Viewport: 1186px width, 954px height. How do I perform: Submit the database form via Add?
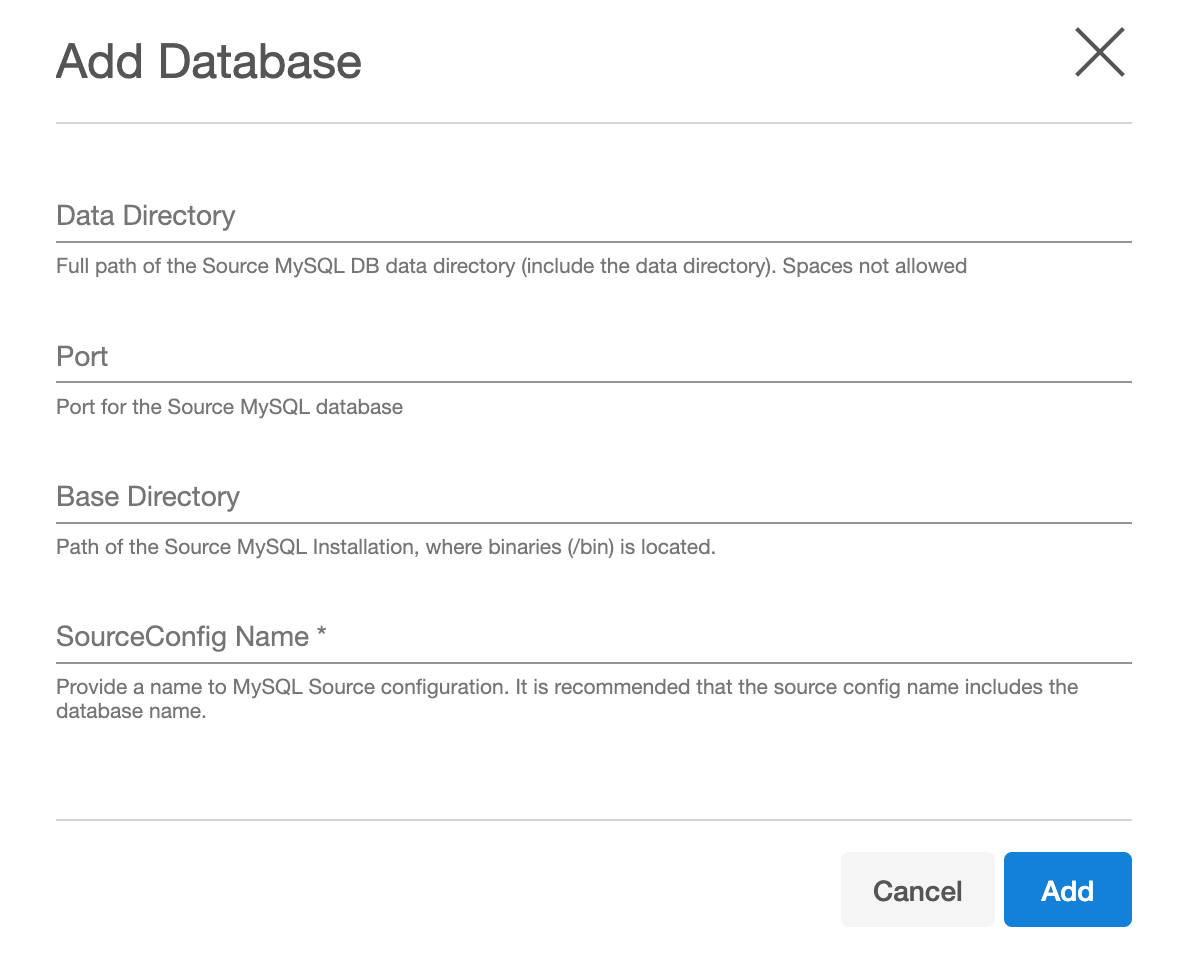tap(1067, 889)
